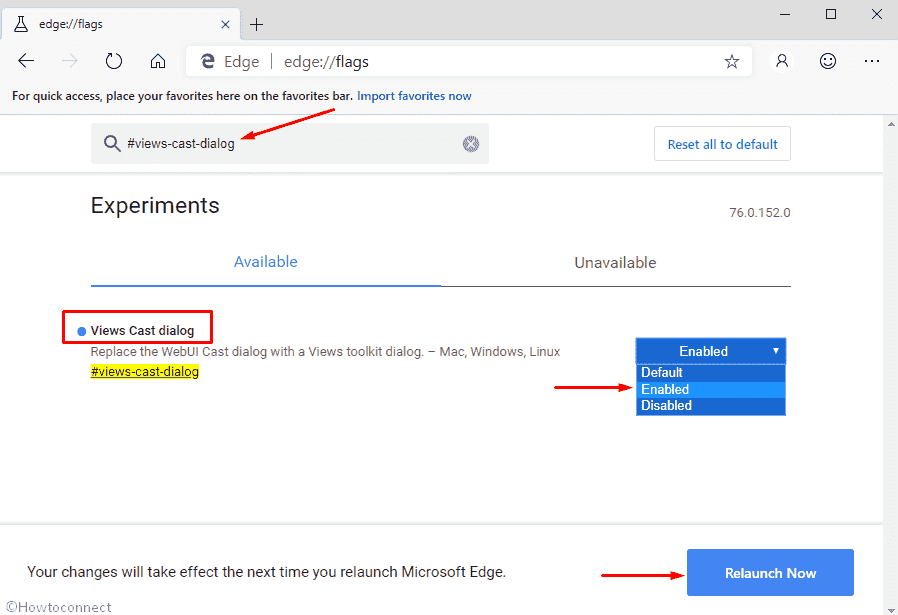Click the flask icon on the tab

(21, 24)
